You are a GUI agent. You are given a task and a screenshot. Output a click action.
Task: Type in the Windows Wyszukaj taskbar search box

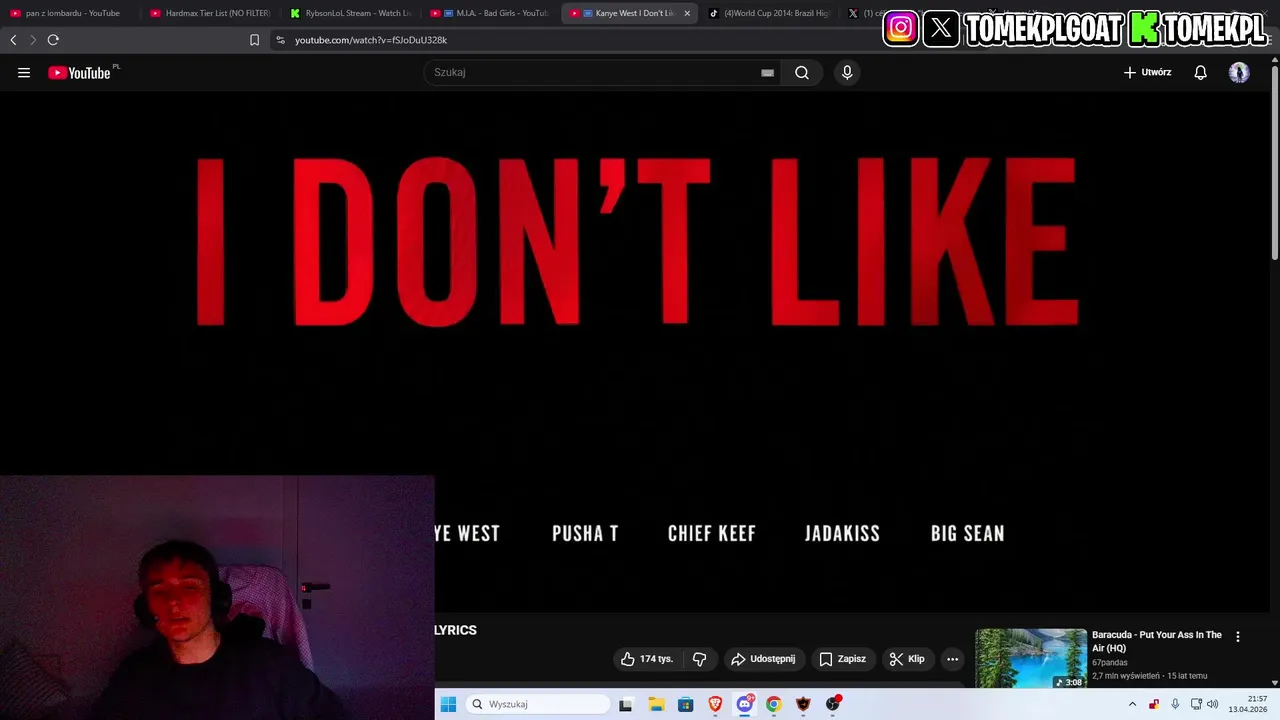[538, 704]
